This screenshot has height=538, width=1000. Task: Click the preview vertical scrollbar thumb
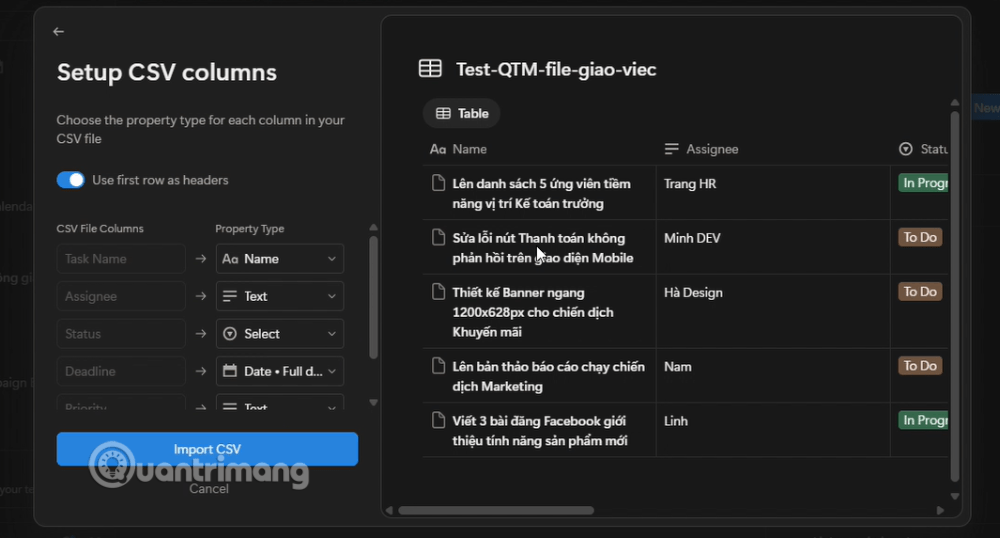955,296
